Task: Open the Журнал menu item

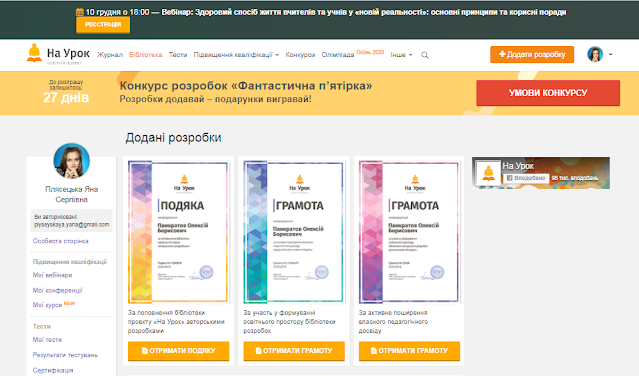Action: (110, 55)
